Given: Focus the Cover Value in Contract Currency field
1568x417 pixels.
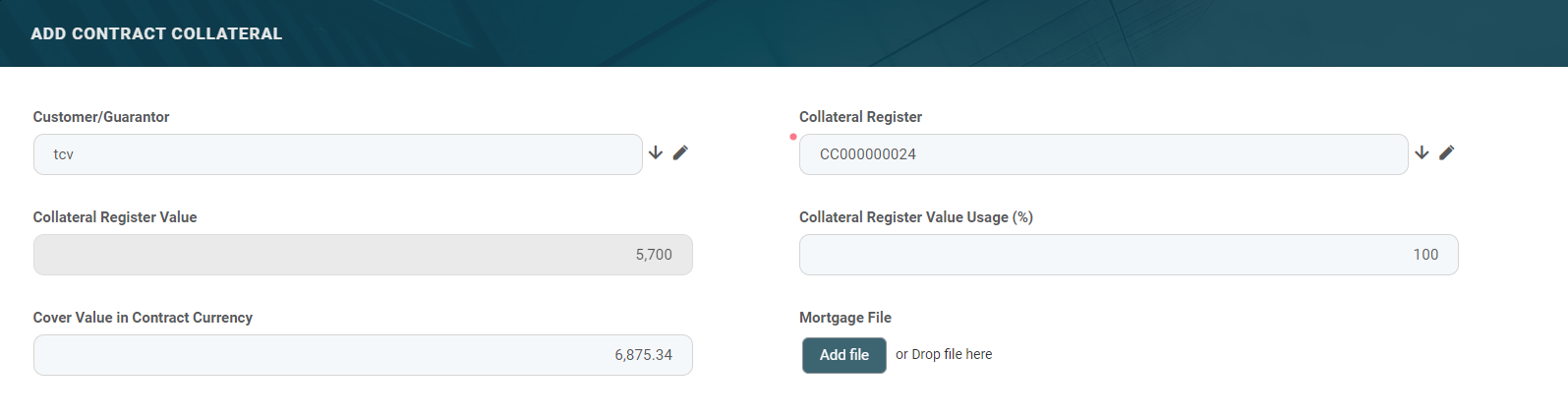Looking at the screenshot, I should pyautogui.click(x=363, y=355).
